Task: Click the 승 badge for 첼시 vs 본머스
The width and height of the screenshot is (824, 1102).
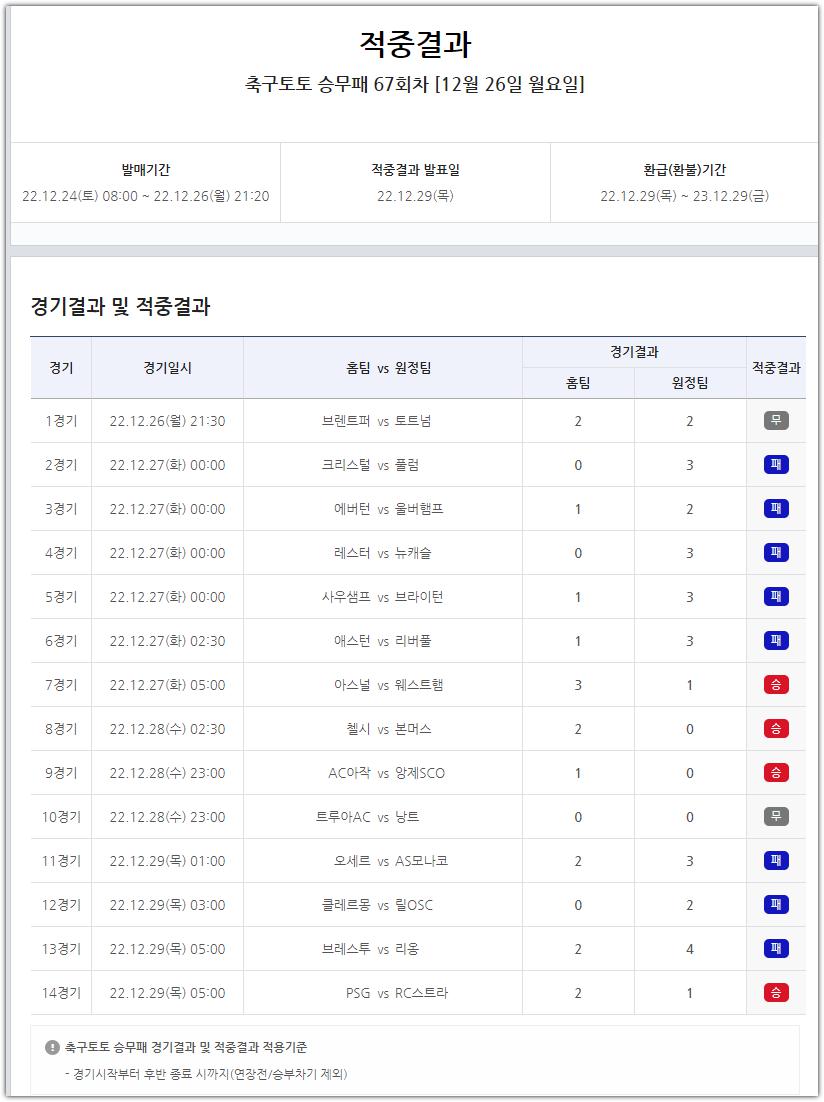Action: (775, 729)
